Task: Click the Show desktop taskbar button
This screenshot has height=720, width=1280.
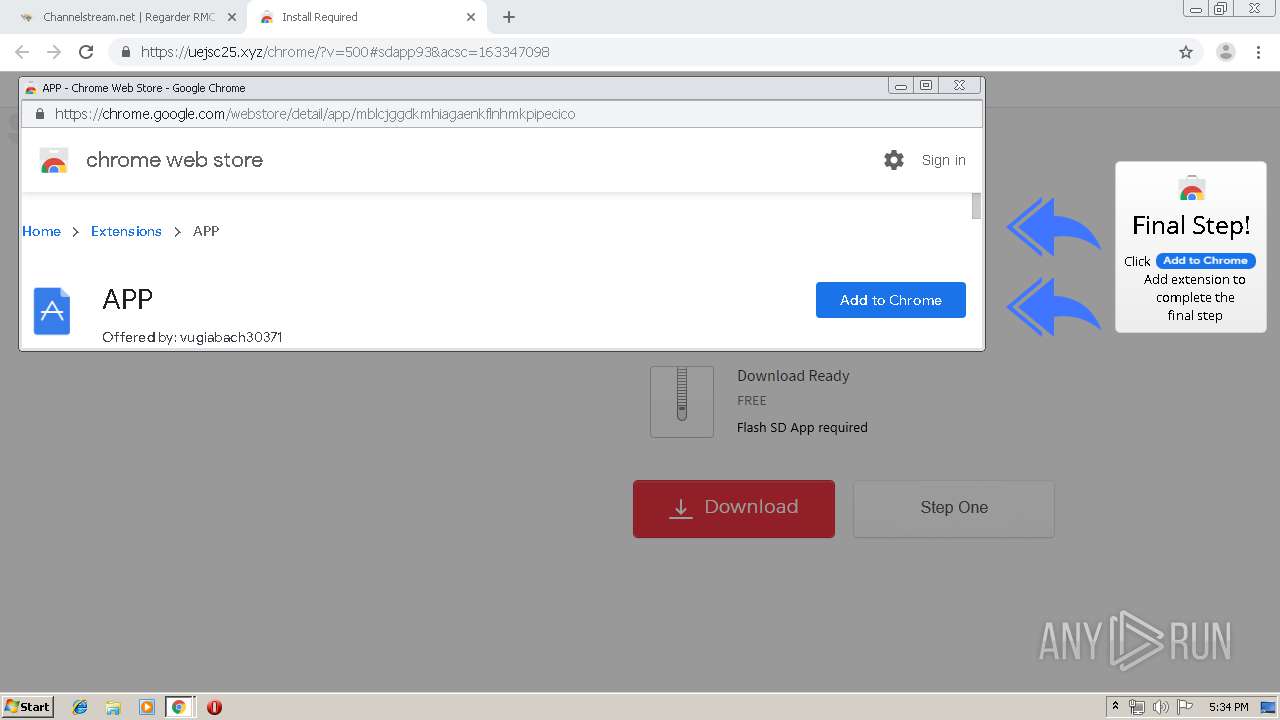Action: pyautogui.click(x=1269, y=707)
